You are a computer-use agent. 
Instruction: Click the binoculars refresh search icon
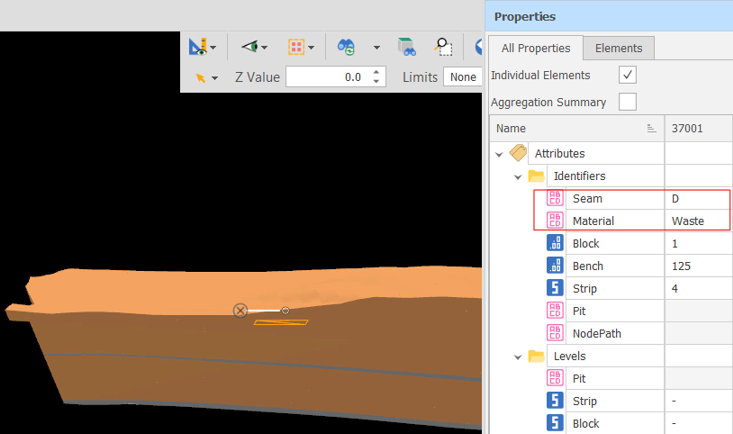346,47
